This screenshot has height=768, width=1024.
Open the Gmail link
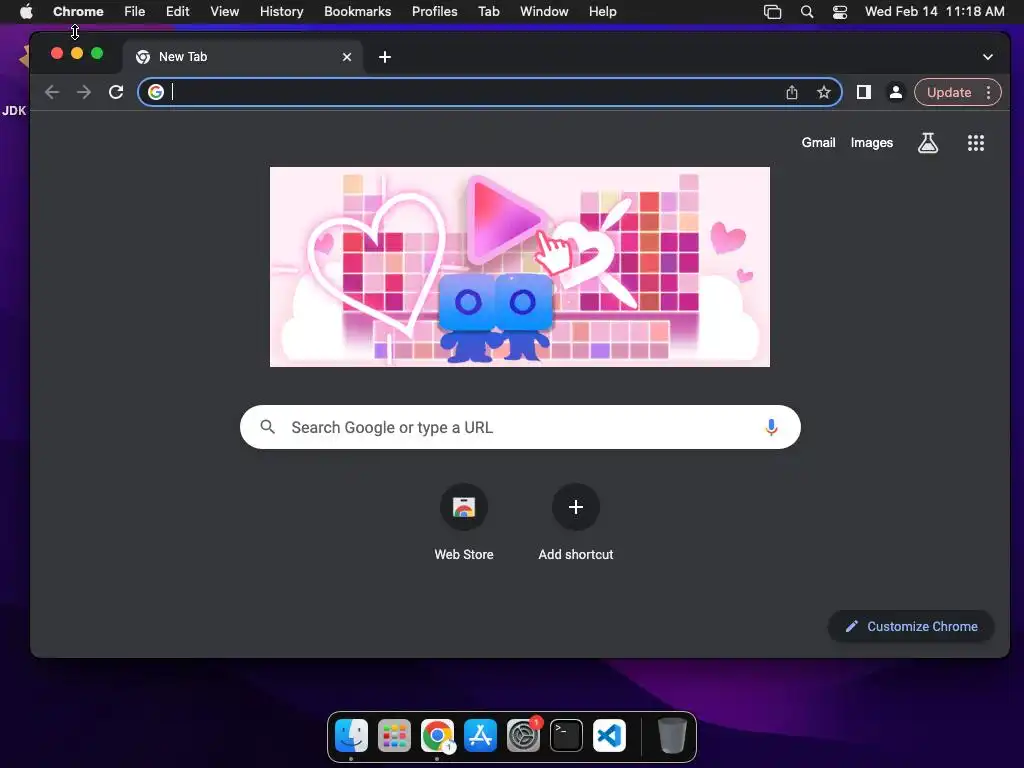click(818, 142)
